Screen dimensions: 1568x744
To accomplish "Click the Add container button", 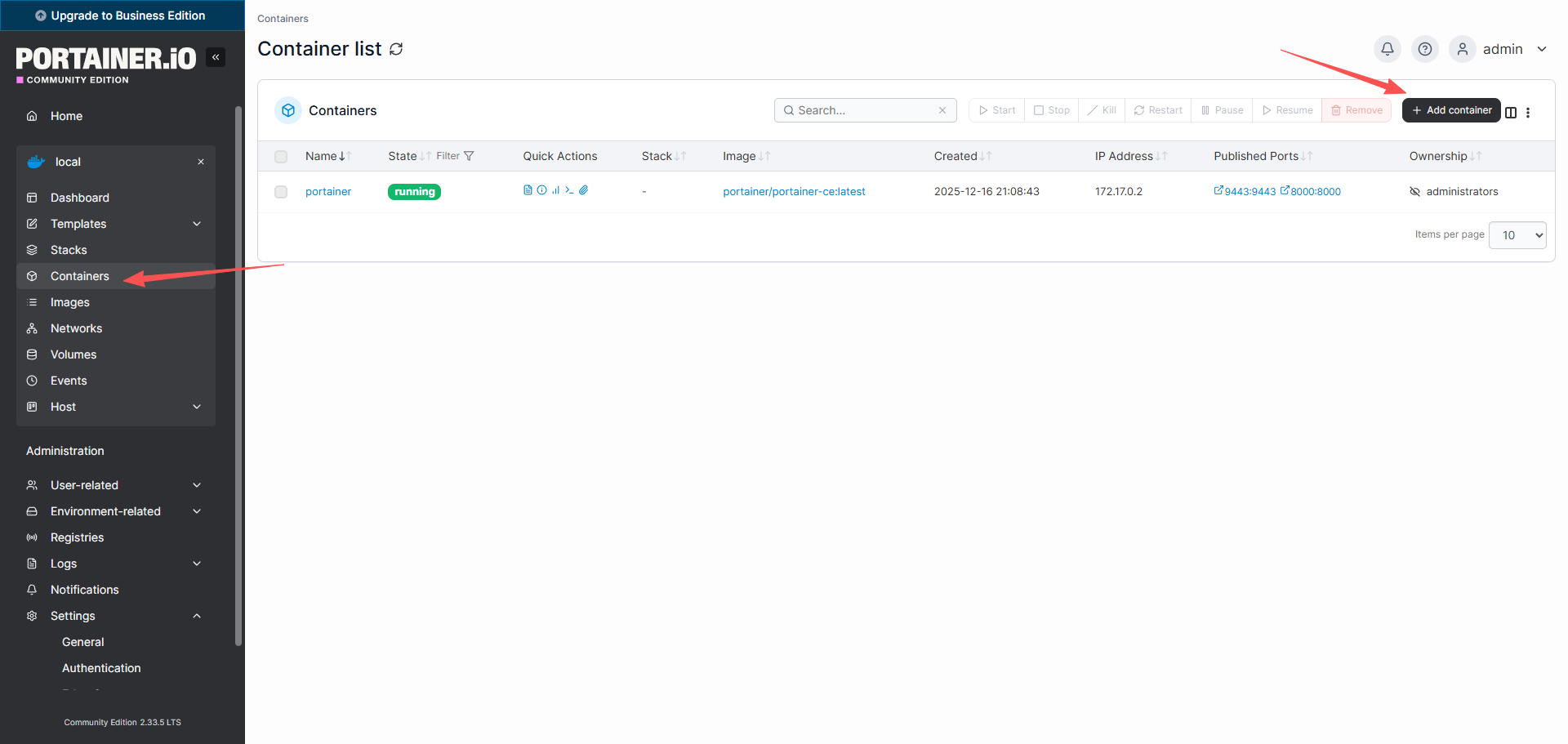I will [x=1450, y=110].
